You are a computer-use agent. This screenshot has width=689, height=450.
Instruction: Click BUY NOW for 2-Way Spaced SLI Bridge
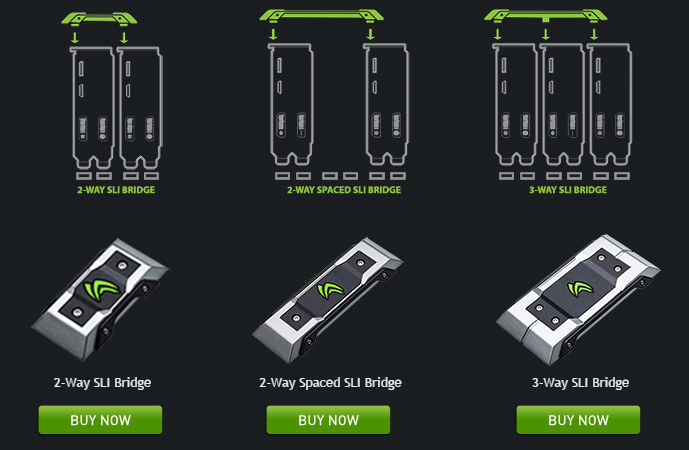(328, 420)
